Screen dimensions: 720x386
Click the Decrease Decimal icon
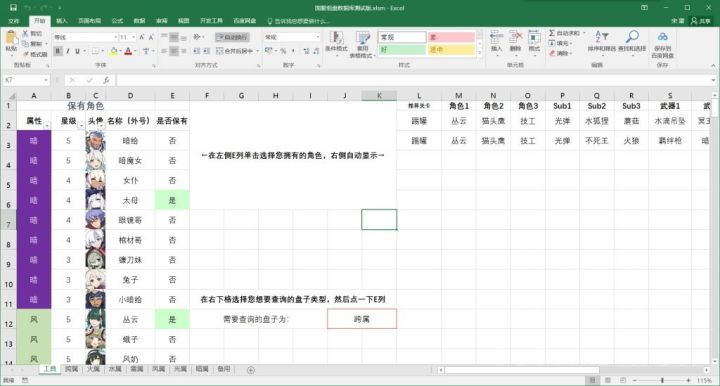pyautogui.click(x=316, y=51)
